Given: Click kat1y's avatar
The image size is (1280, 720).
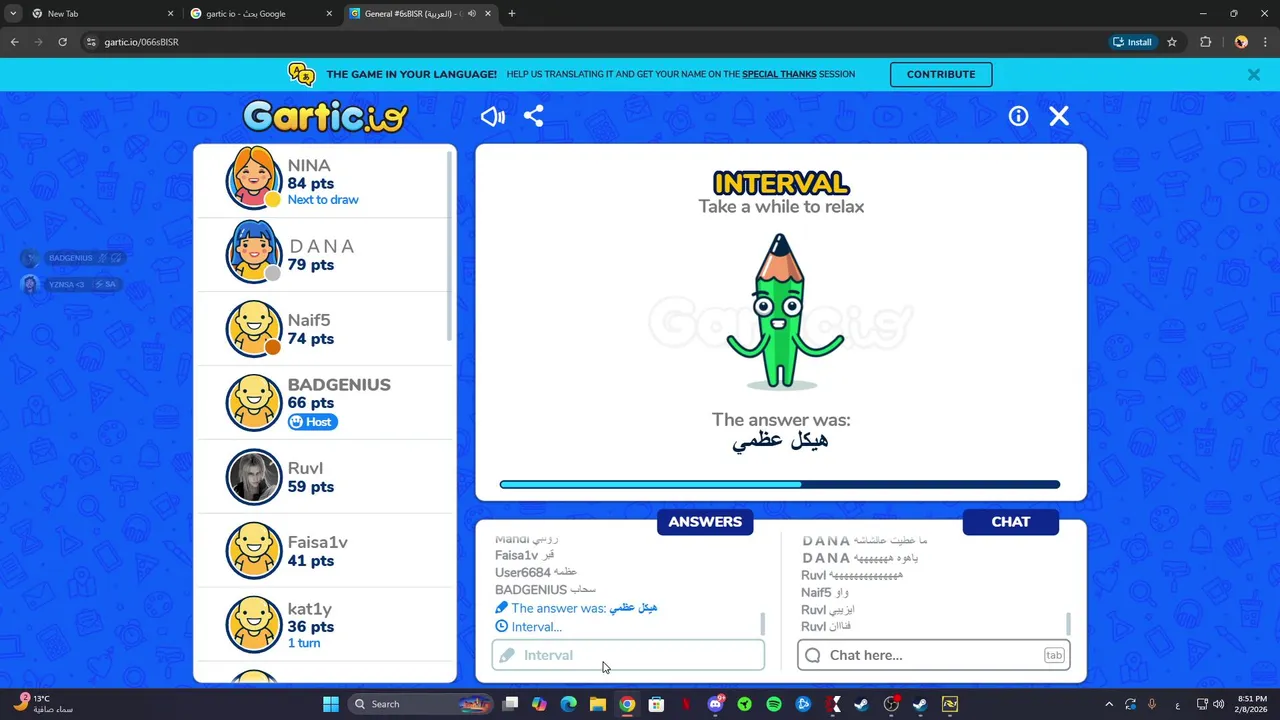Looking at the screenshot, I should [254, 624].
